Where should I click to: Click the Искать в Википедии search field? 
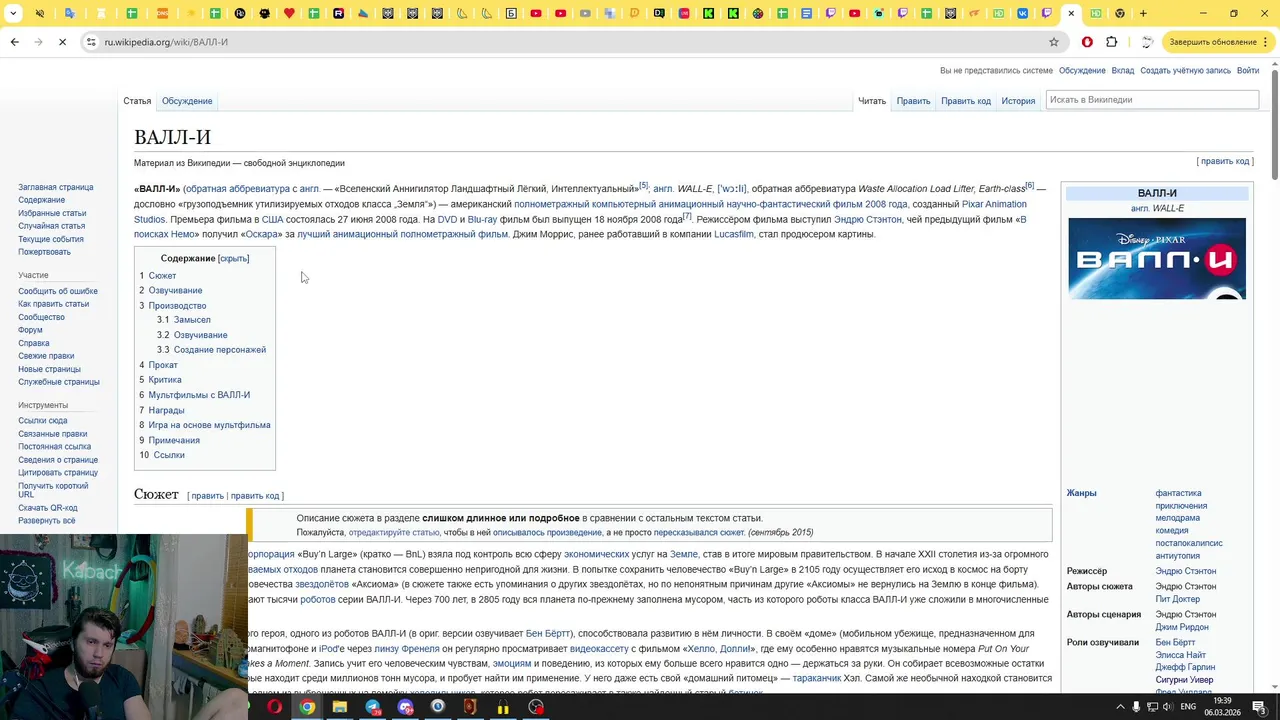tap(1151, 100)
